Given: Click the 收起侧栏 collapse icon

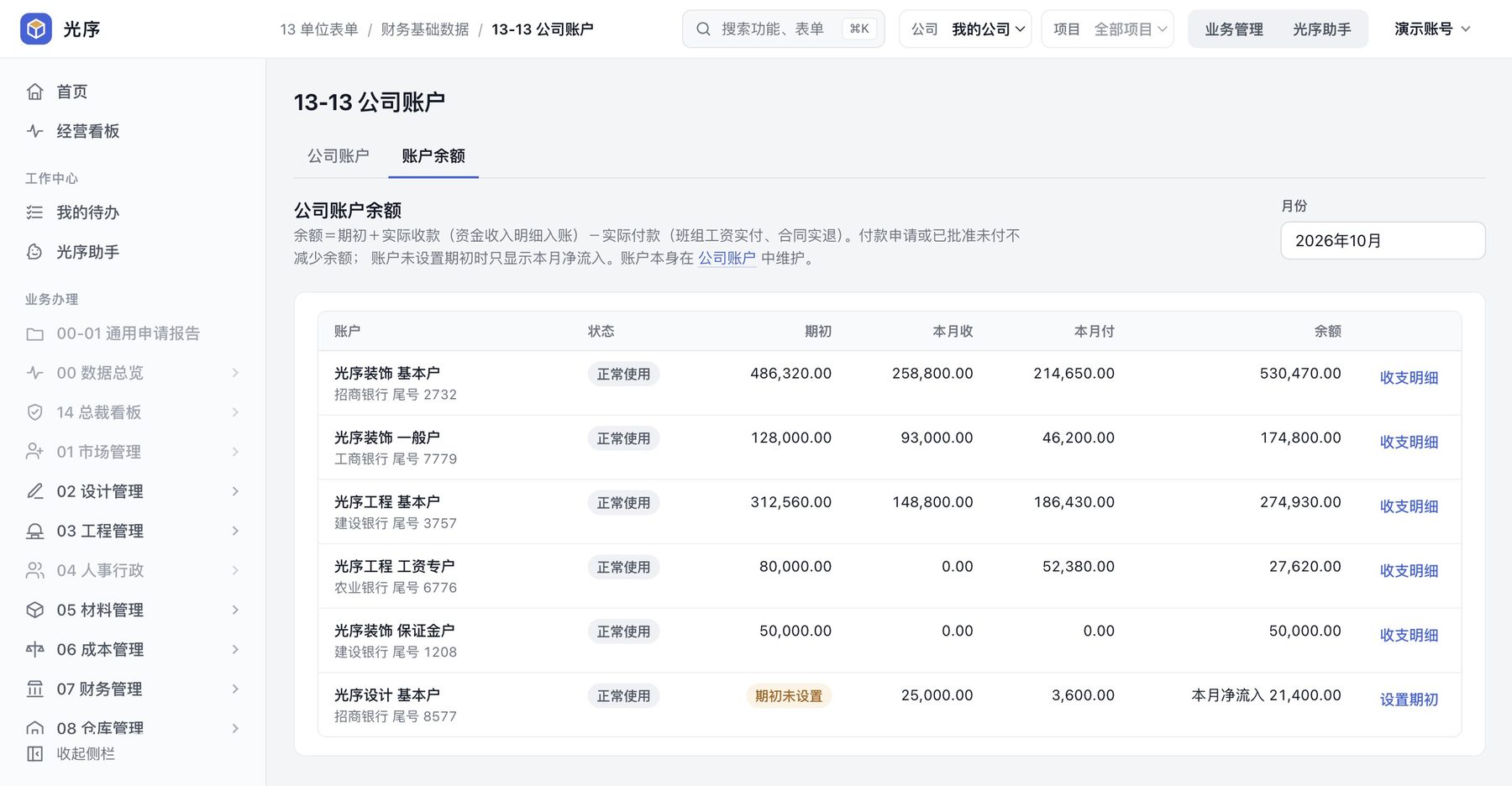Looking at the screenshot, I should pyautogui.click(x=34, y=753).
